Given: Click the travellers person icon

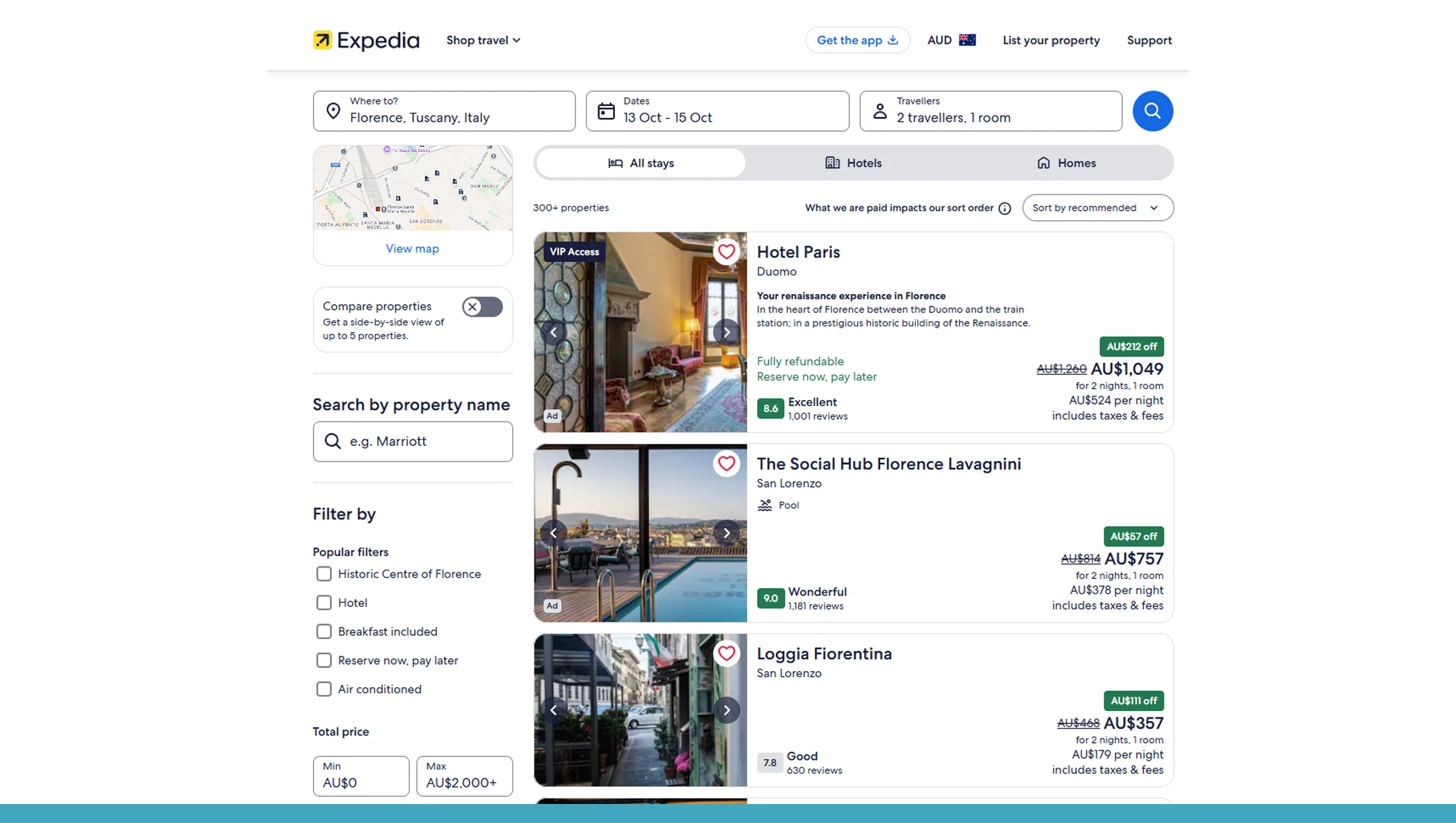Looking at the screenshot, I should click(880, 110).
